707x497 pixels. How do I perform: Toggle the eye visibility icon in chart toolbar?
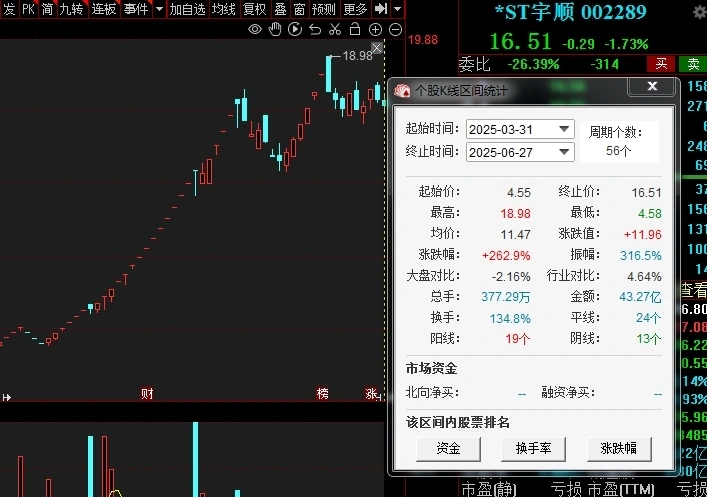click(x=255, y=30)
